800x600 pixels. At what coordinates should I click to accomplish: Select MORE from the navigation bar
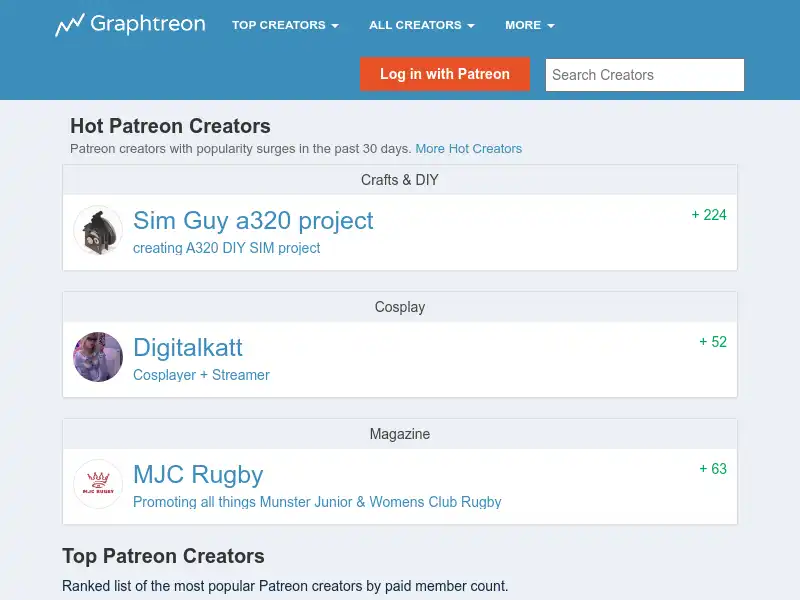coord(529,25)
